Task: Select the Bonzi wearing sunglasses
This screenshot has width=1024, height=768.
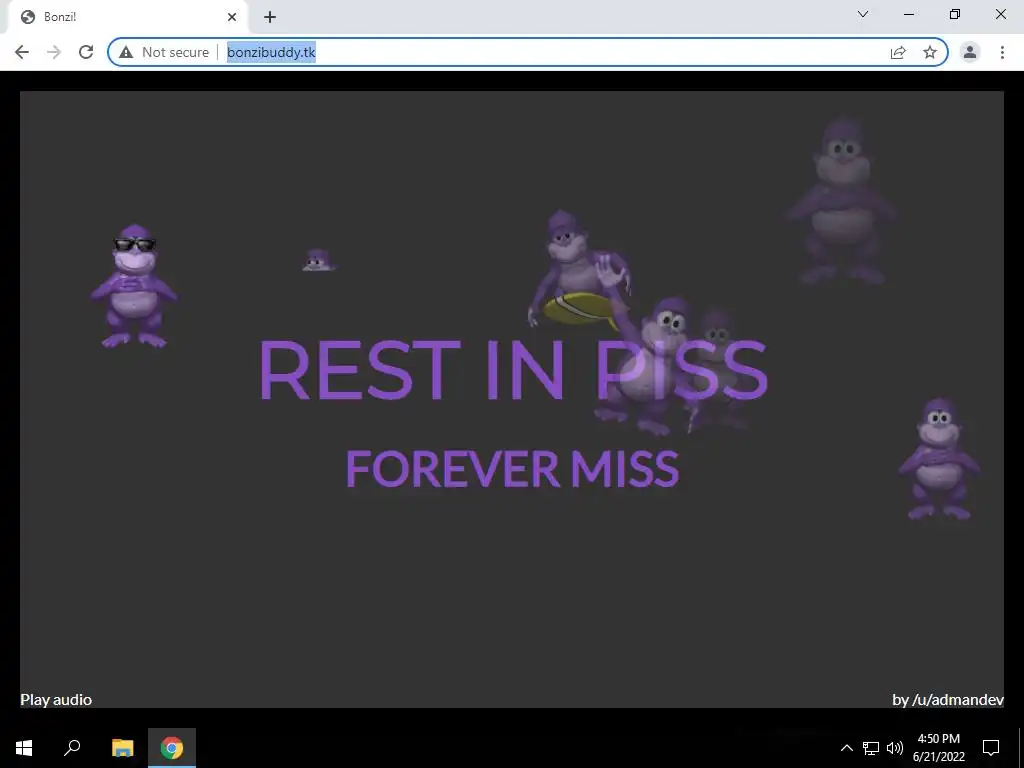Action: pos(134,286)
